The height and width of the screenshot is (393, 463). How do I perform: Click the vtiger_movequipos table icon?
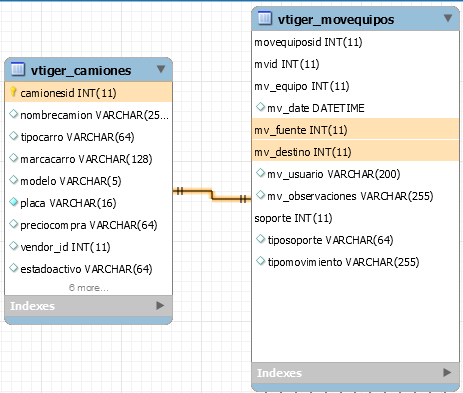point(265,18)
